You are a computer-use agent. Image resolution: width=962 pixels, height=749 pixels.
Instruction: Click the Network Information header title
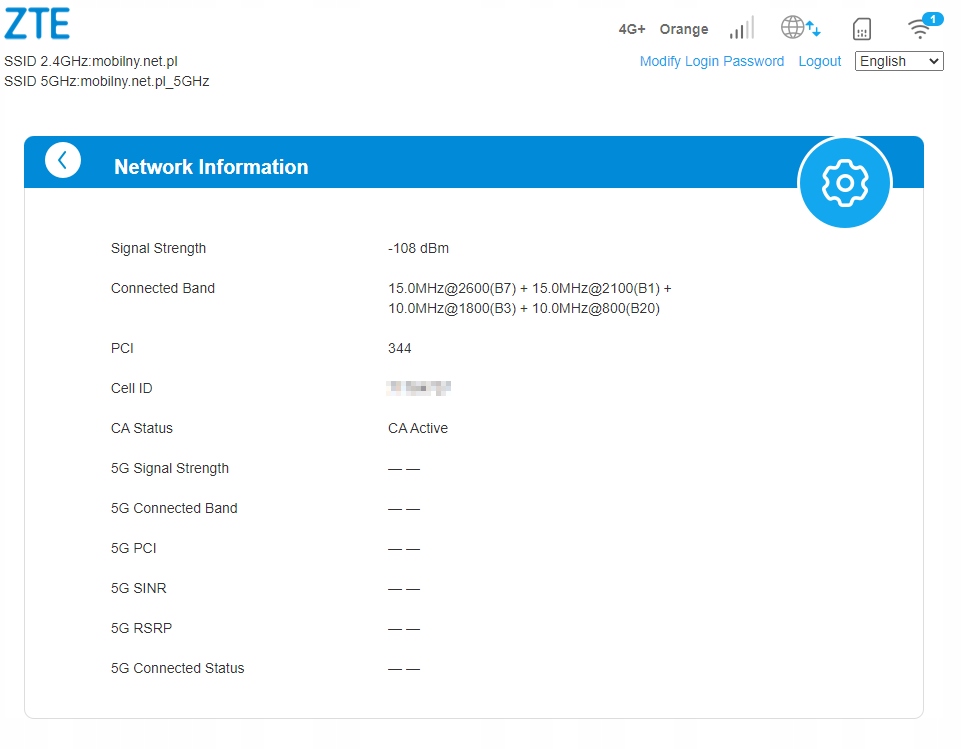pos(211,167)
